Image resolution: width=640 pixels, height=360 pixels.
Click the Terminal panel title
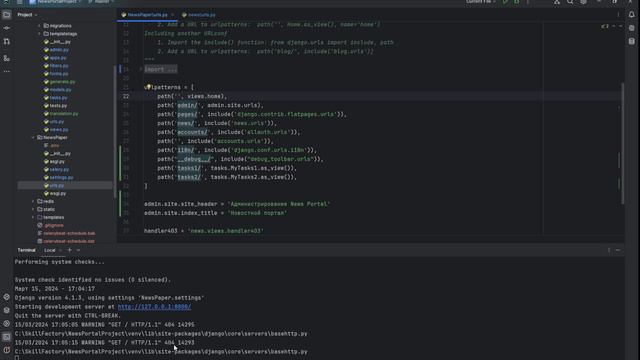click(x=27, y=250)
